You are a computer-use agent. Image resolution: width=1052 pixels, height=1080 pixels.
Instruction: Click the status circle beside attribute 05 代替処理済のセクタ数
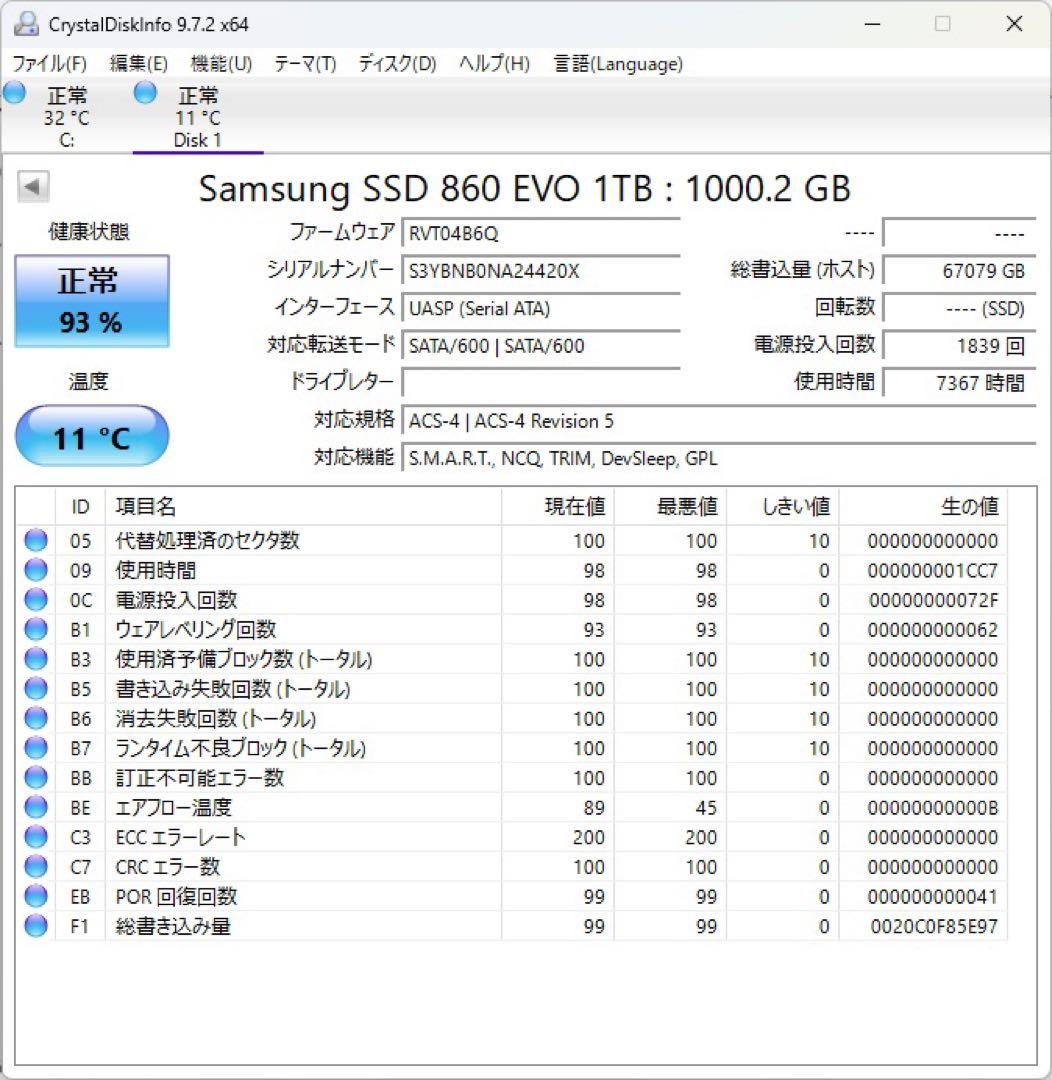click(x=35, y=540)
